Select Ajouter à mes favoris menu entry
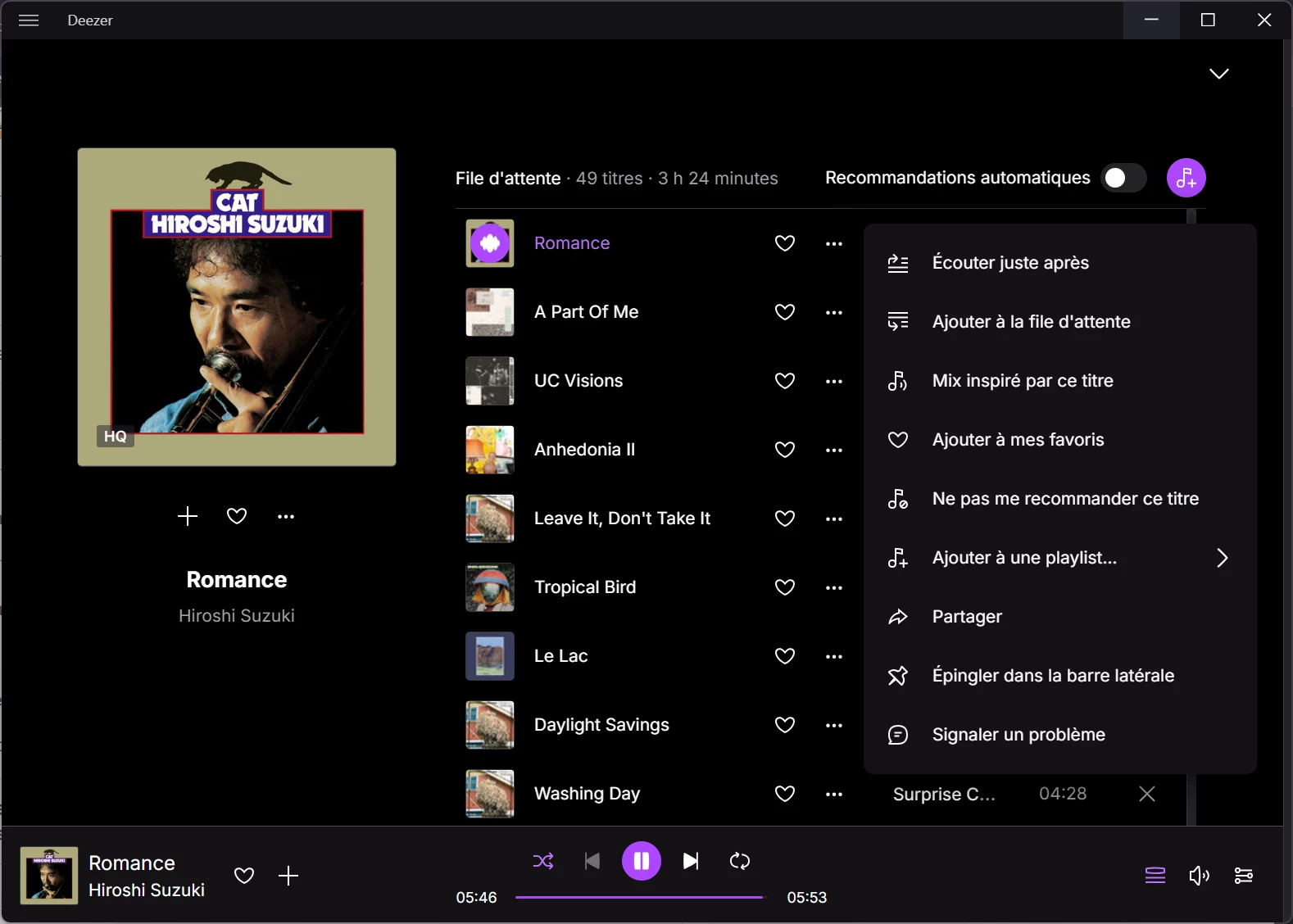The width and height of the screenshot is (1293, 924). (1059, 440)
